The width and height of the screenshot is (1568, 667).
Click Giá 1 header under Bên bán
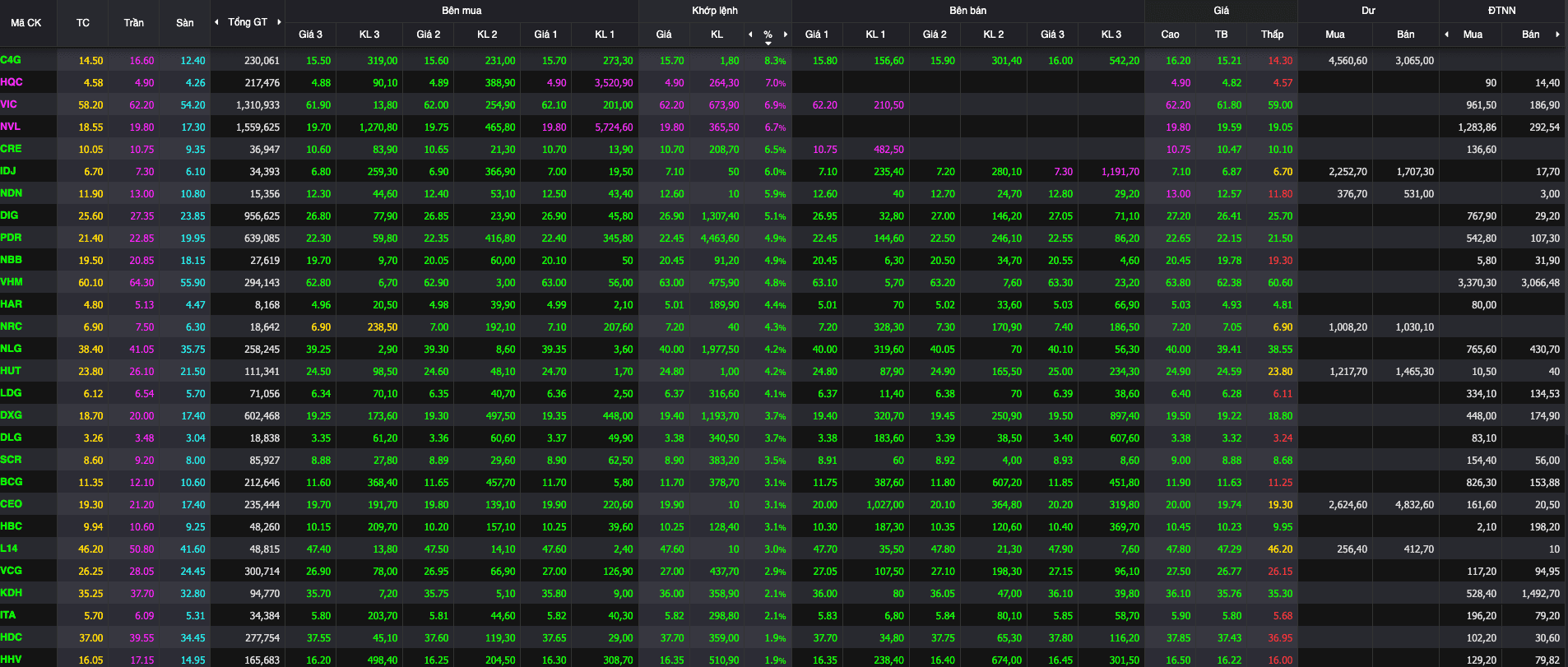pos(817,35)
